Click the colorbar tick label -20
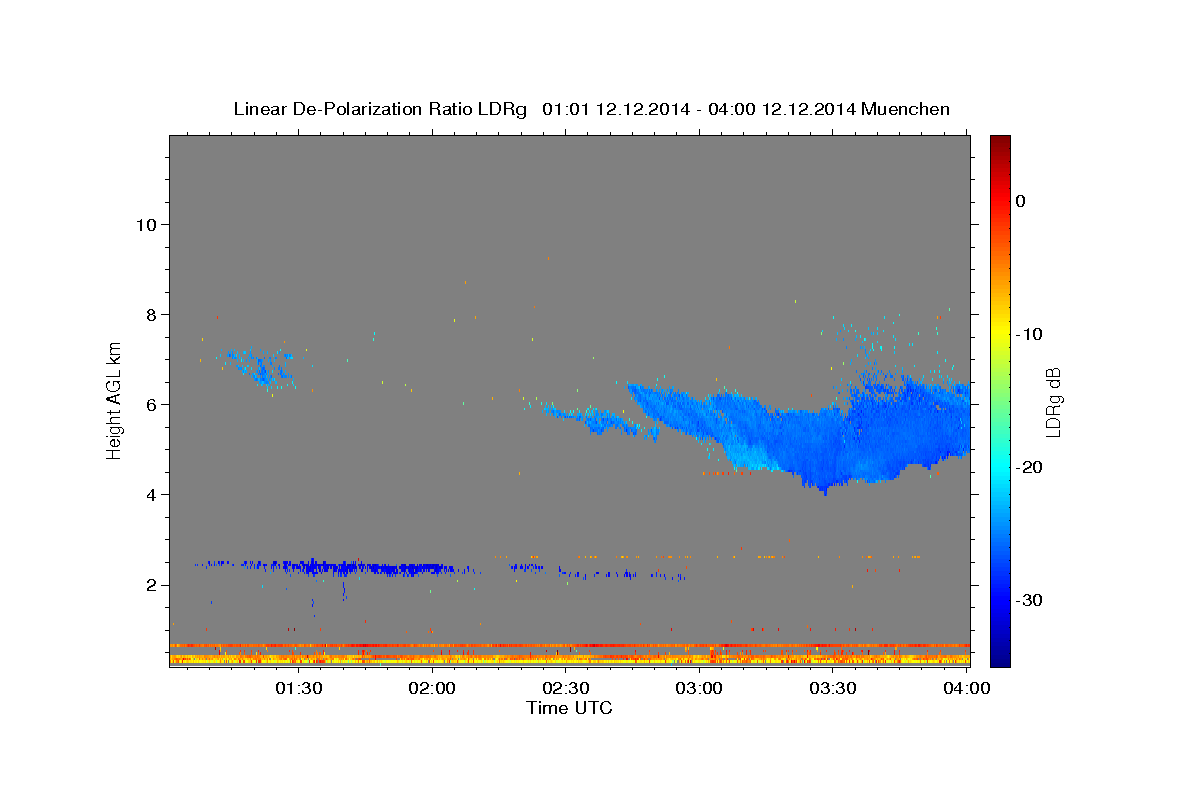Image resolution: width=1200 pixels, height=800 pixels. (1030, 467)
